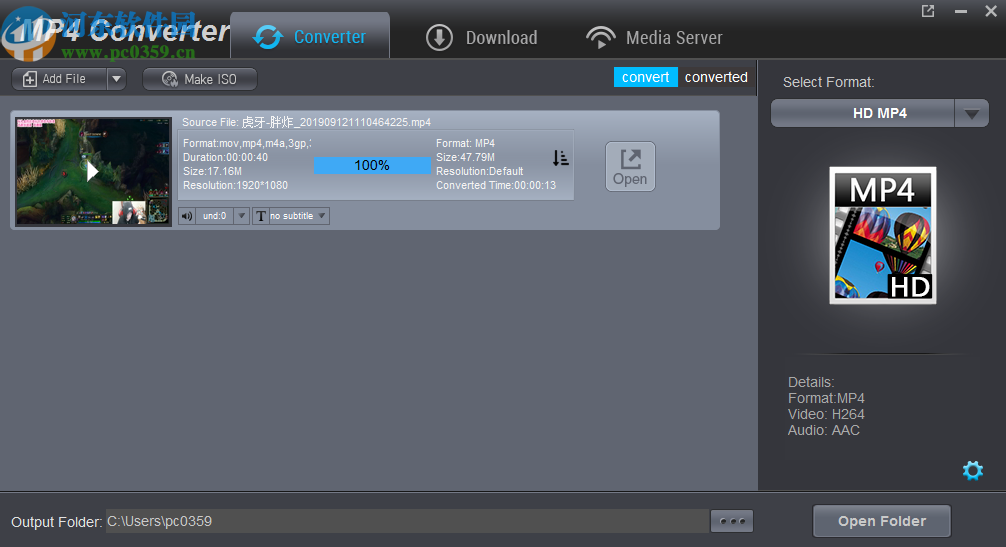The image size is (1006, 547).
Task: Expand the Add File dropdown arrow
Action: (116, 79)
